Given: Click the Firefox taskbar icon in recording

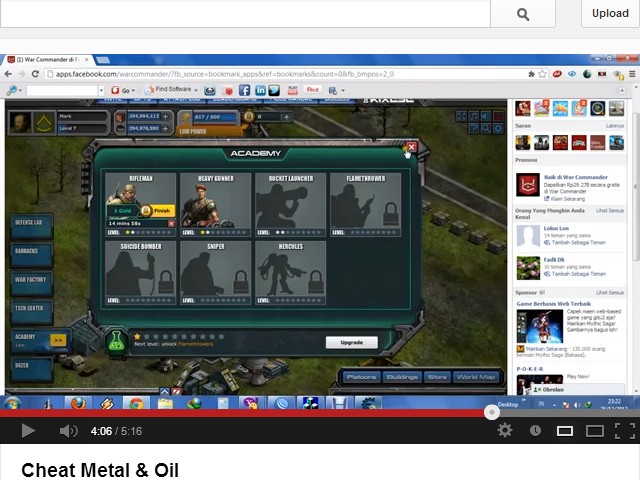Looking at the screenshot, I should (78, 404).
